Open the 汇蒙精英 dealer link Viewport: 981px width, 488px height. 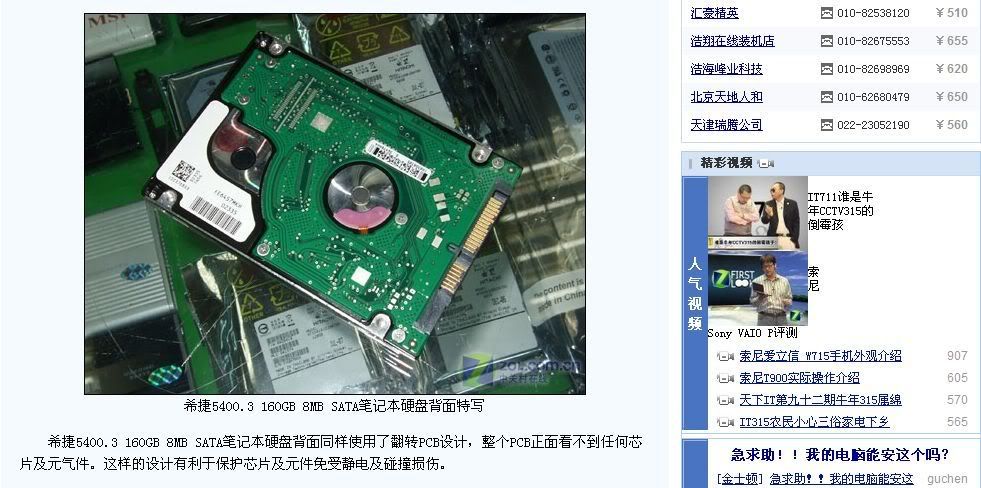[x=714, y=13]
